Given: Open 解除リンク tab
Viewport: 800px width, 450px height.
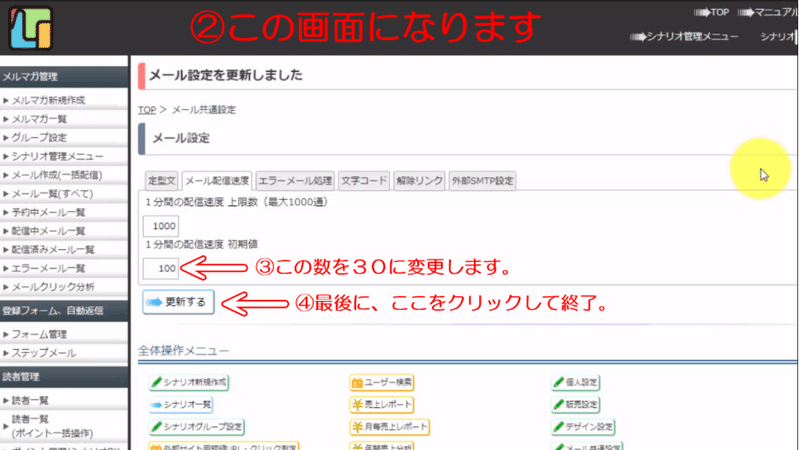Looking at the screenshot, I should [x=419, y=181].
